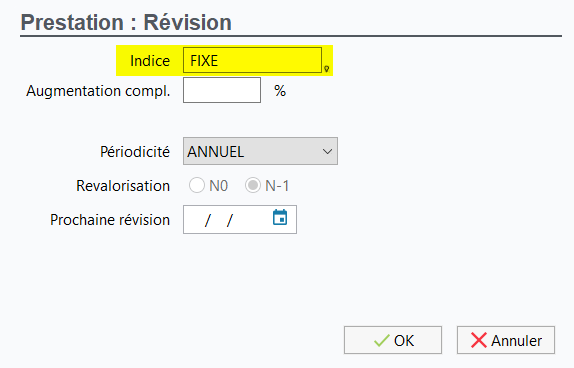Click the percent sign after Augmentation field

coord(280,90)
